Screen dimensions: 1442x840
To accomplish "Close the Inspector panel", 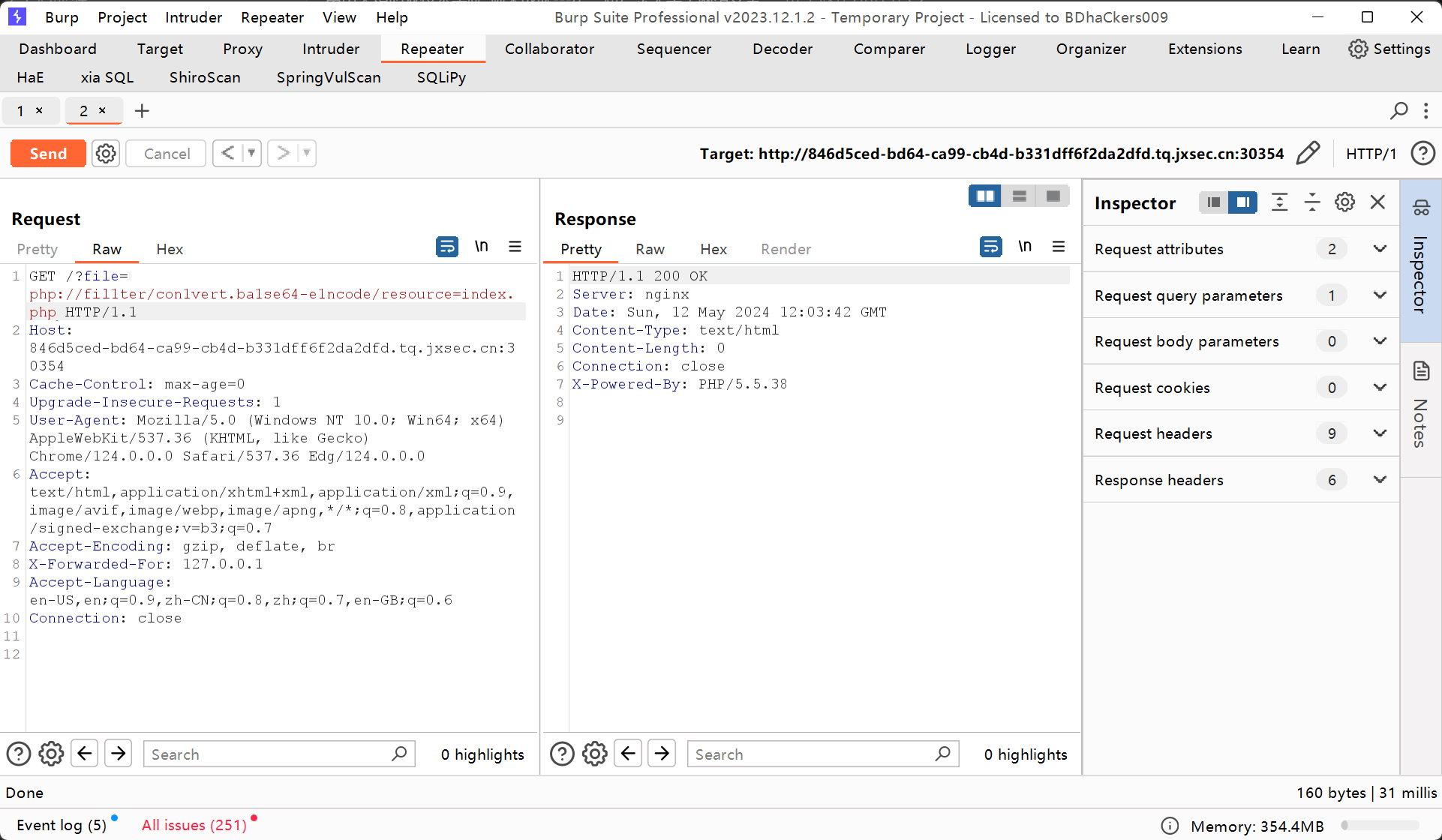I will pos(1377,202).
